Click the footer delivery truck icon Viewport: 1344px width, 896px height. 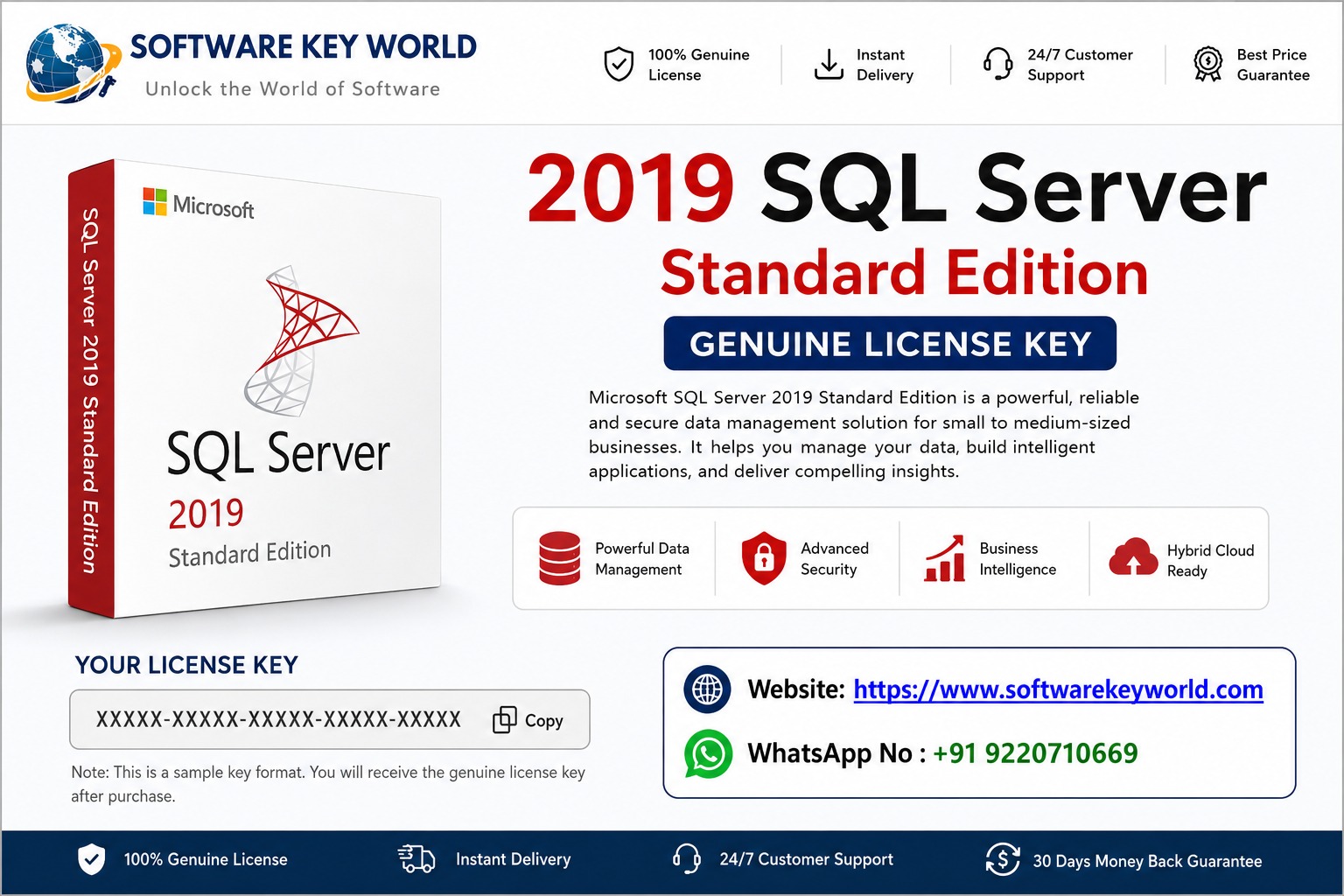(x=416, y=859)
